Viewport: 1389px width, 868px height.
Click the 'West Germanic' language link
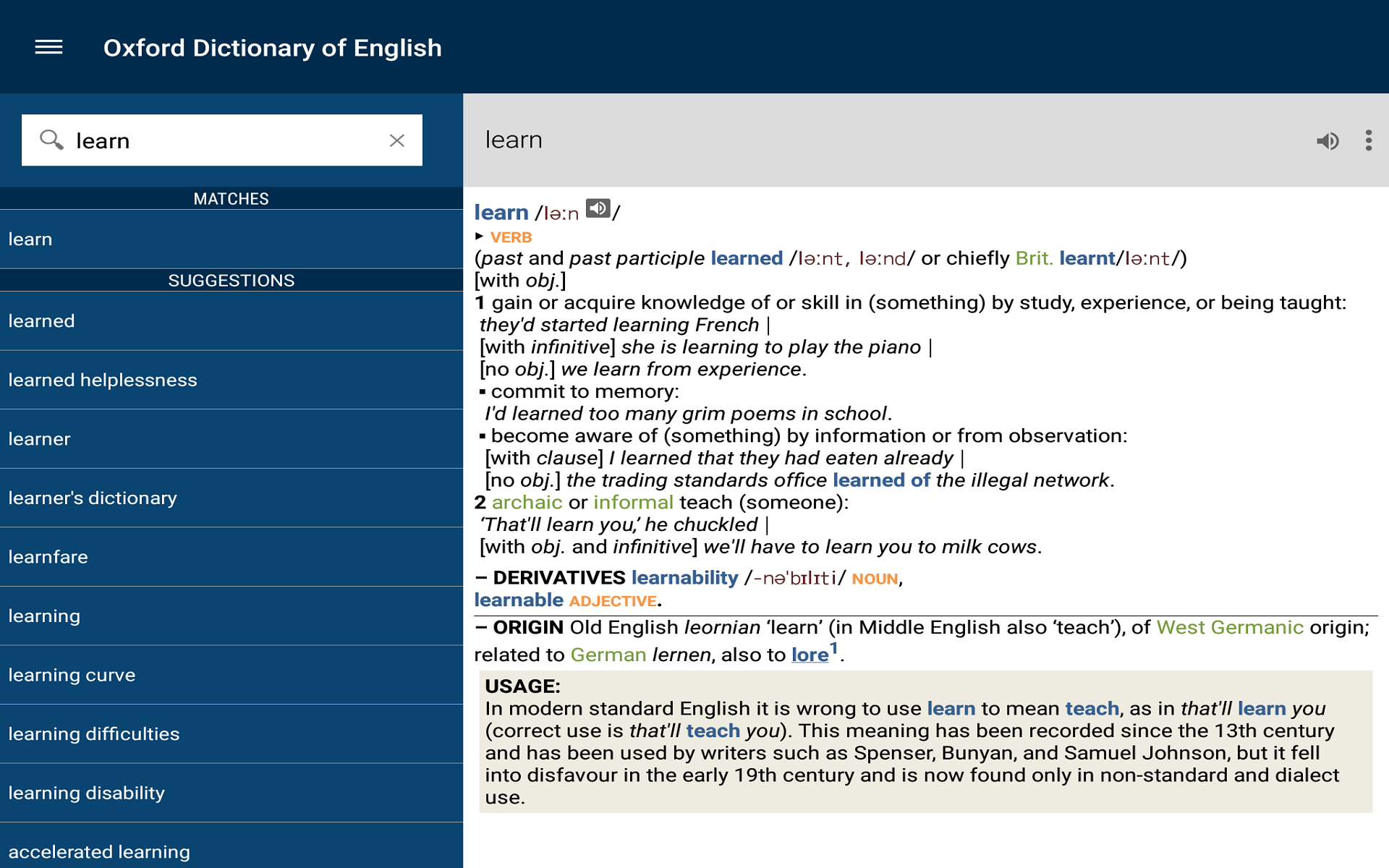(1230, 627)
